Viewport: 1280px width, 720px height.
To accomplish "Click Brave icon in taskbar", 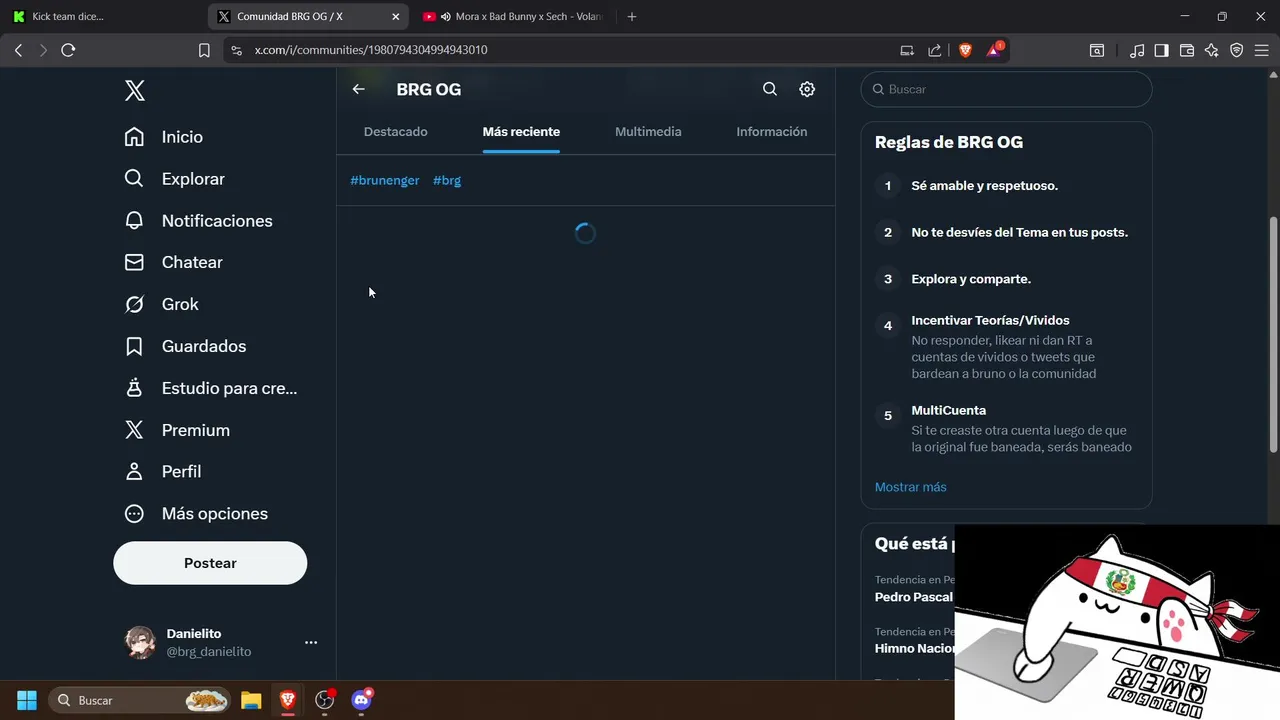I will point(288,700).
